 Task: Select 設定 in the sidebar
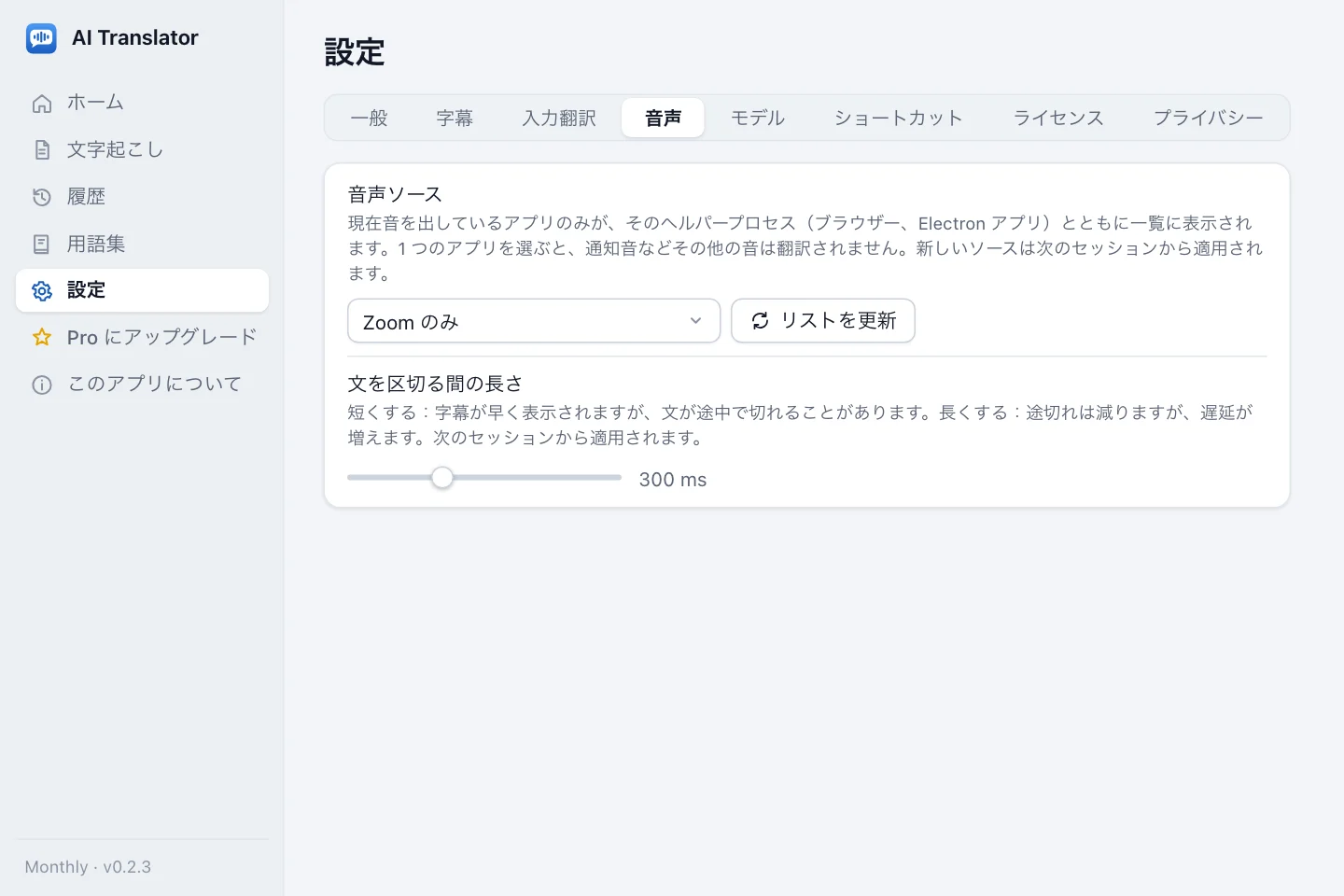pyautogui.click(x=142, y=290)
